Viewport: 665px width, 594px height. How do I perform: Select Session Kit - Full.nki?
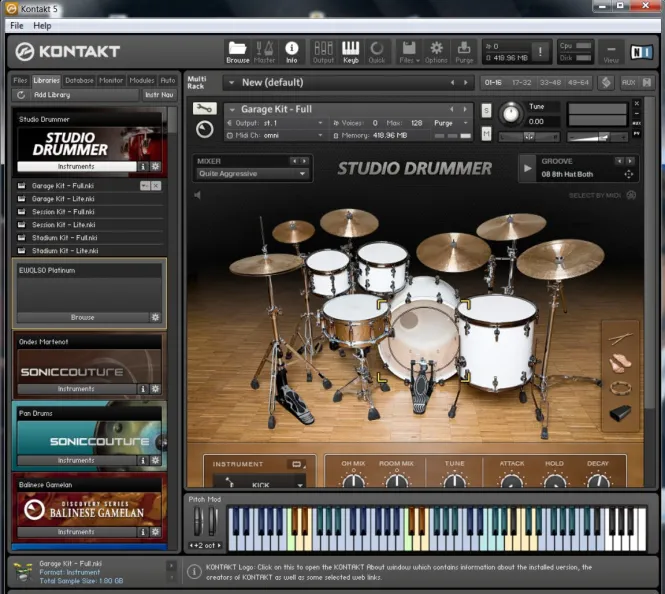point(63,212)
